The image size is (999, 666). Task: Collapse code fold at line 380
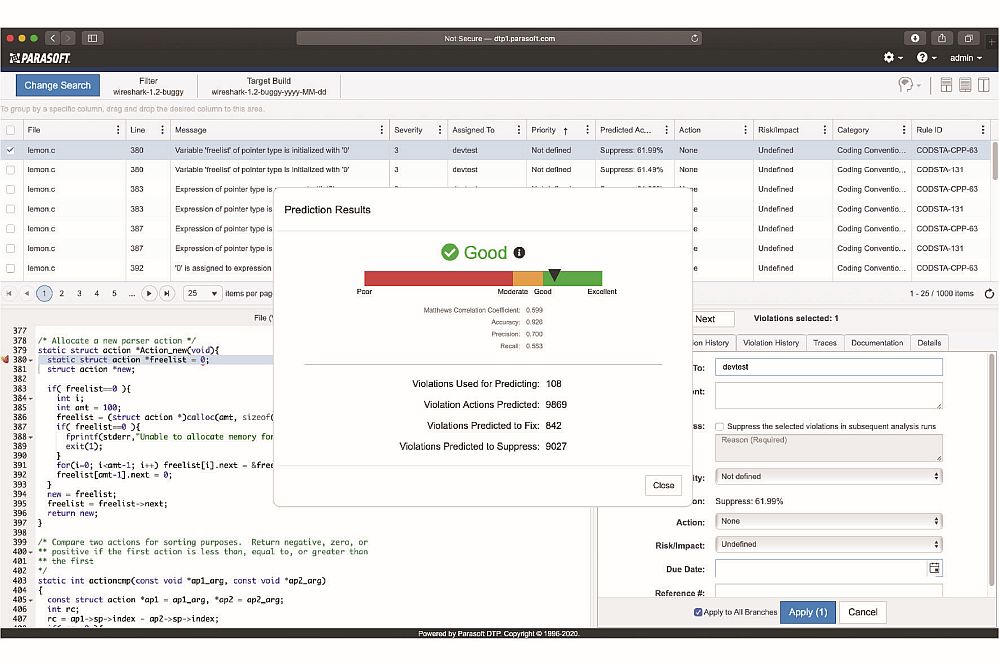point(31,360)
